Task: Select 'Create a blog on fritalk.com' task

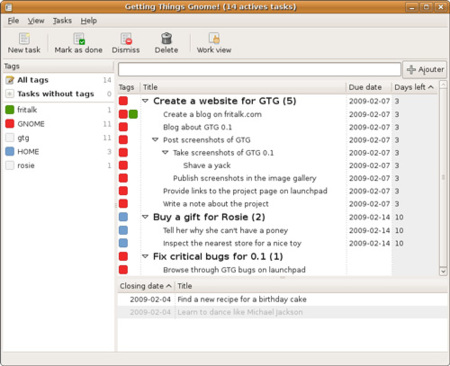Action: click(x=212, y=114)
